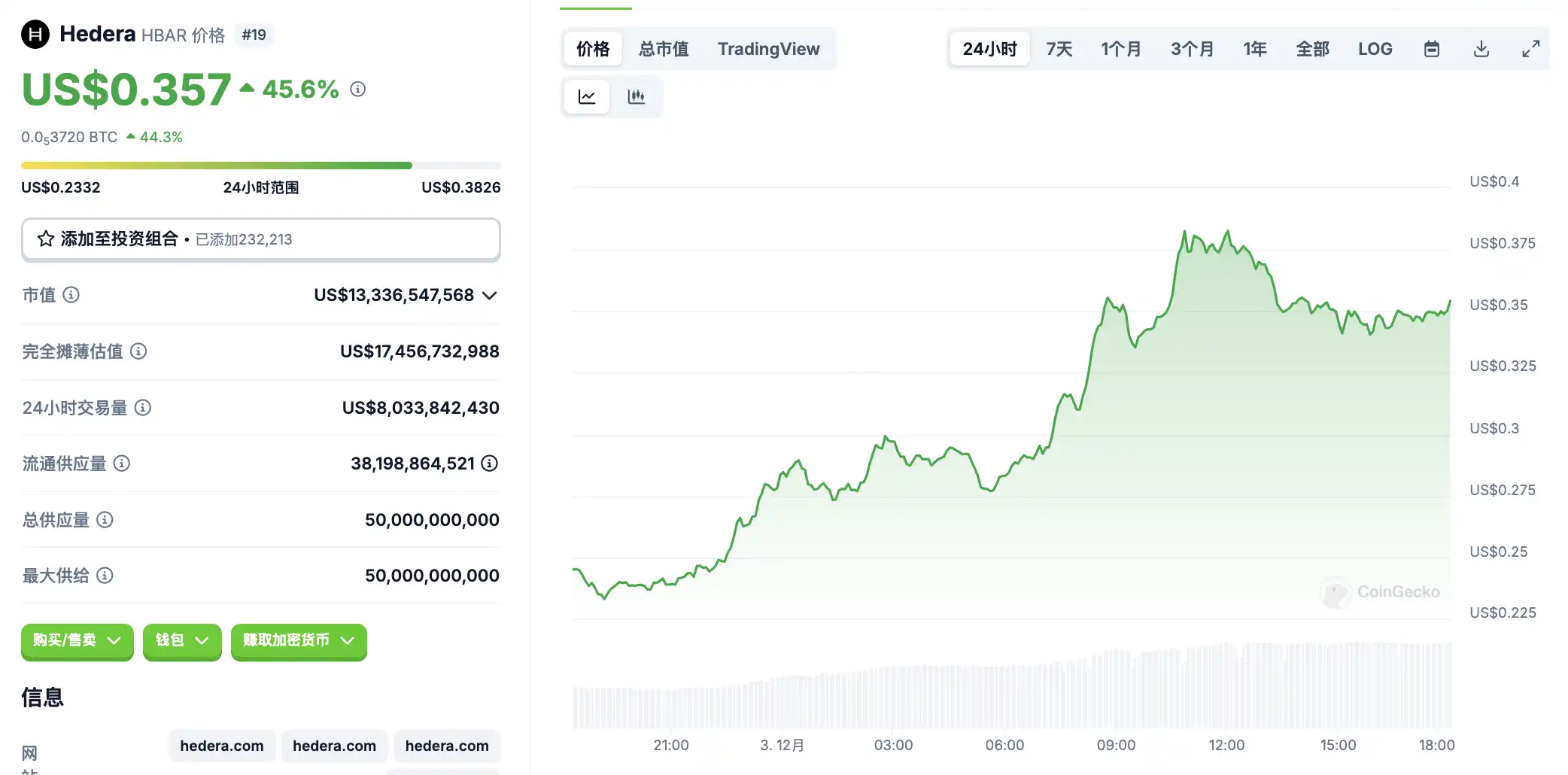Click the info icon beside 45.6% change
This screenshot has height=775, width=1568.
tap(358, 89)
